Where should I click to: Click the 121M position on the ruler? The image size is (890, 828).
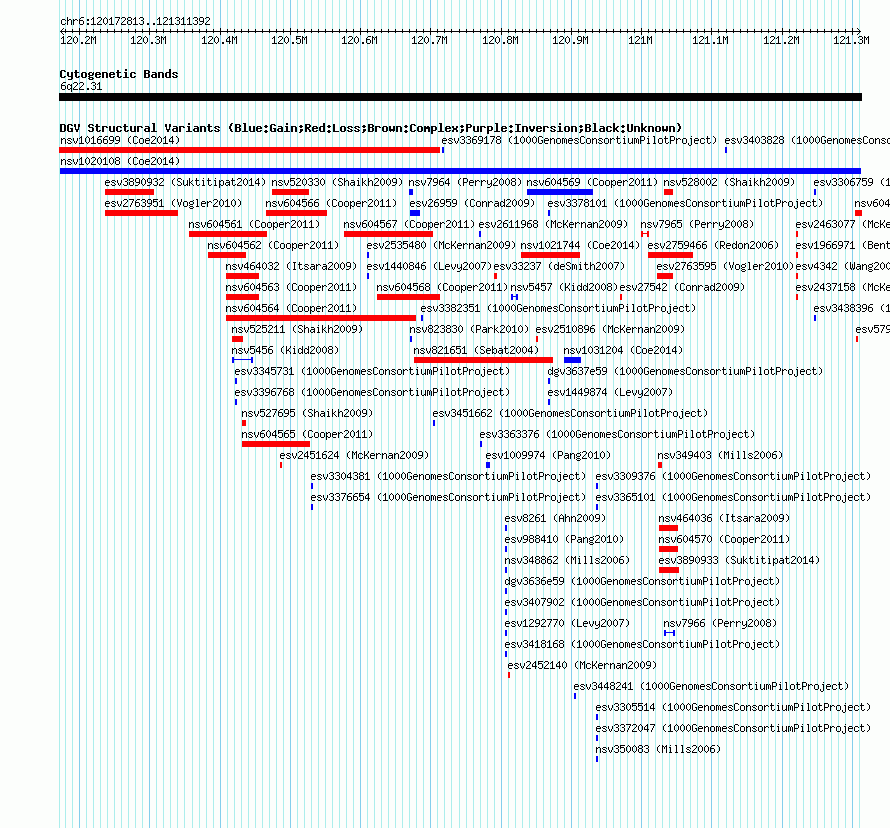[x=640, y=40]
